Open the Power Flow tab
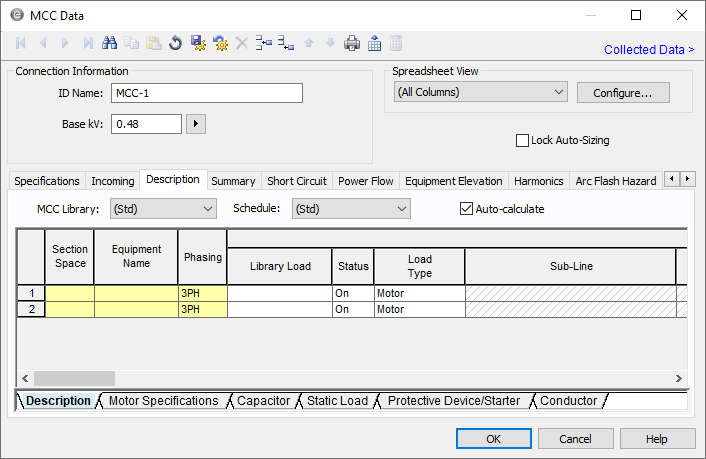 pos(366,181)
